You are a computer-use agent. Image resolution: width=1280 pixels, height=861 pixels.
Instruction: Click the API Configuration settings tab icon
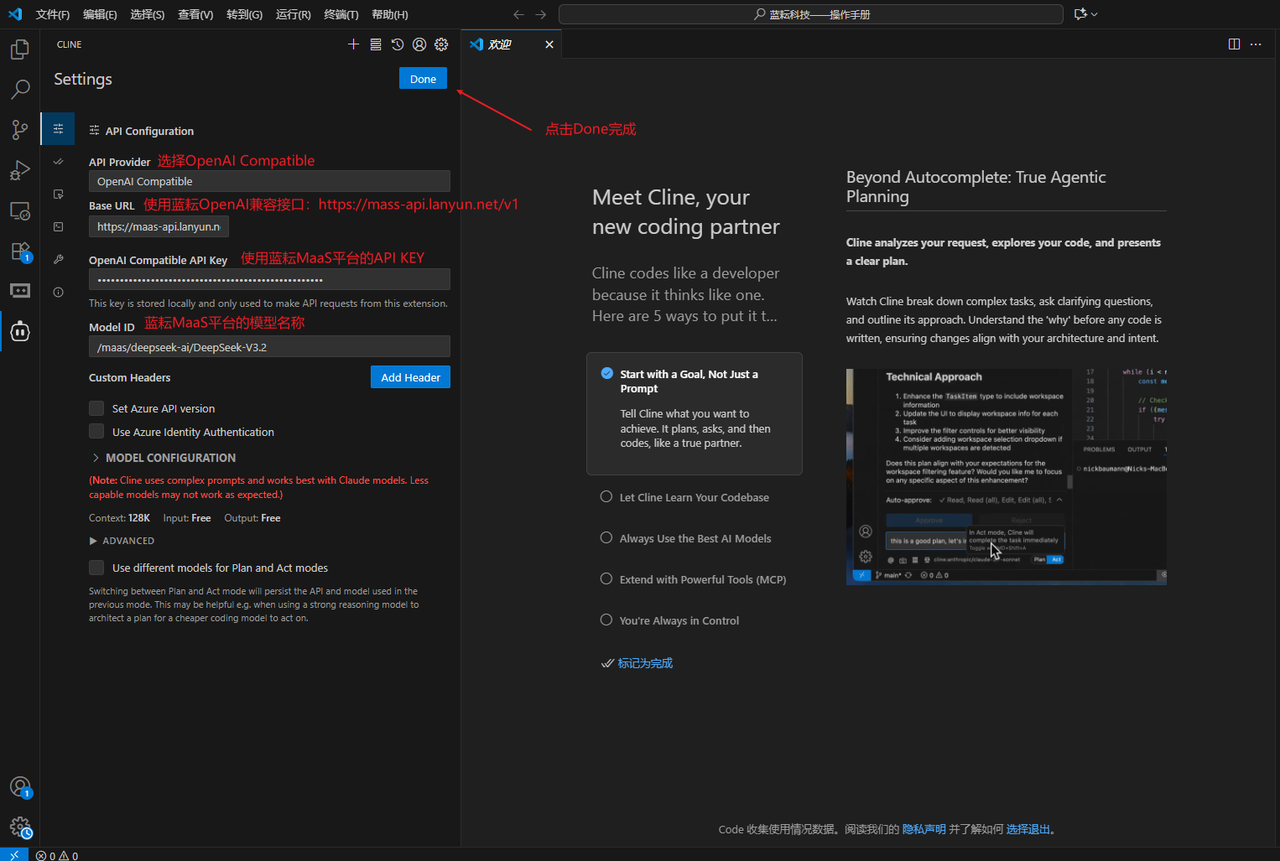tap(58, 129)
